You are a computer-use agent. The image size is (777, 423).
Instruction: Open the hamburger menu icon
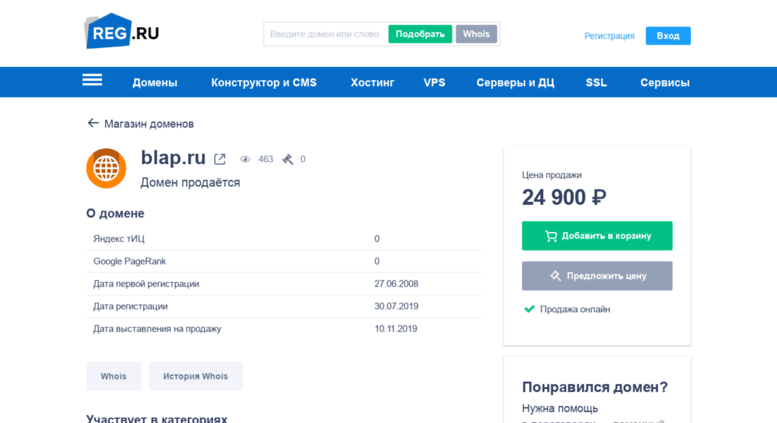pyautogui.click(x=92, y=80)
